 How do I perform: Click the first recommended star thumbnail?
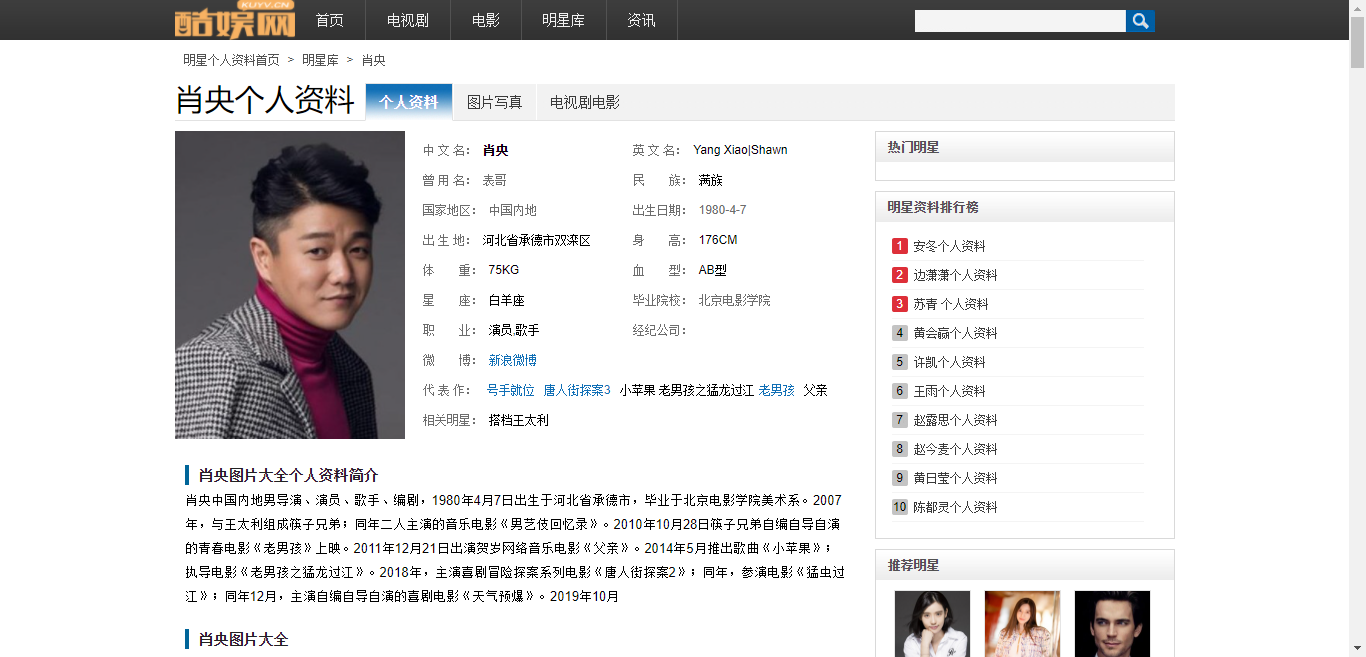point(932,623)
